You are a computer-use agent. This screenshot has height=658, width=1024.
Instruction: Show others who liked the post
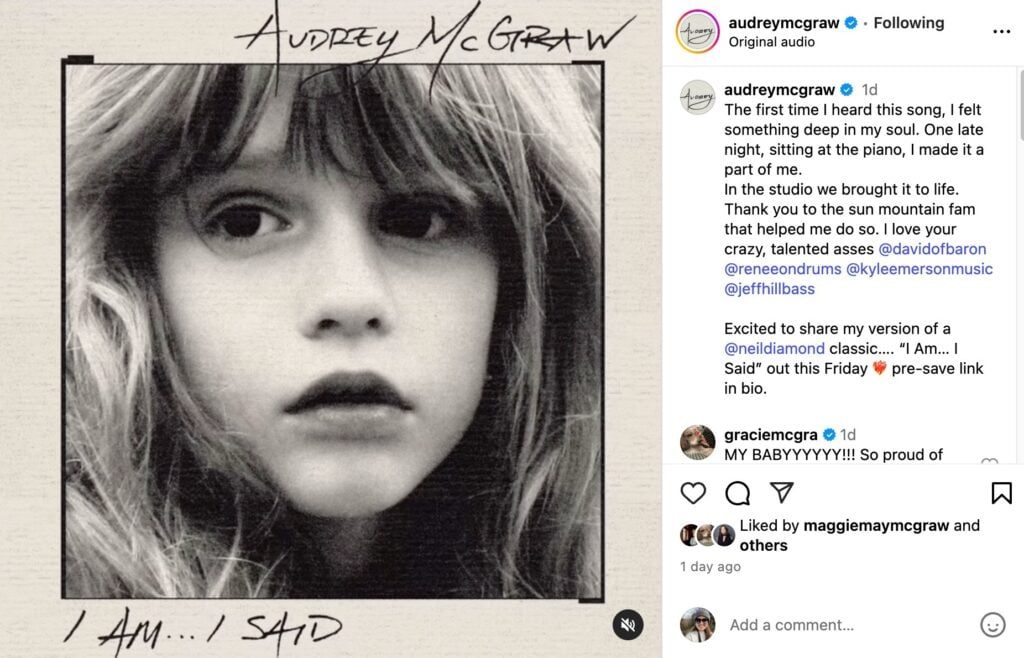[763, 545]
